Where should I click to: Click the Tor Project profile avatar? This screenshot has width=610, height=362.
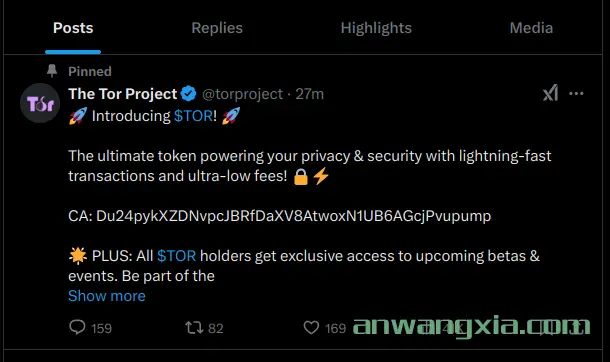[40, 103]
